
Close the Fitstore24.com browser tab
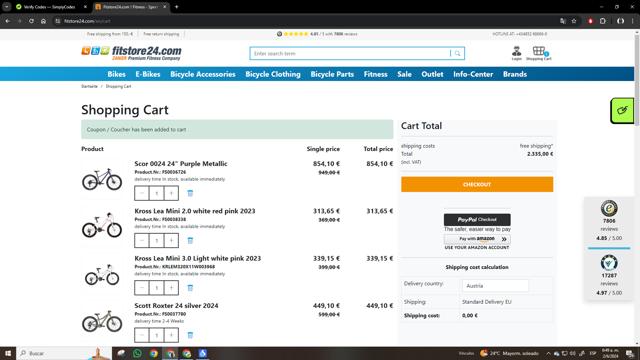164,7
